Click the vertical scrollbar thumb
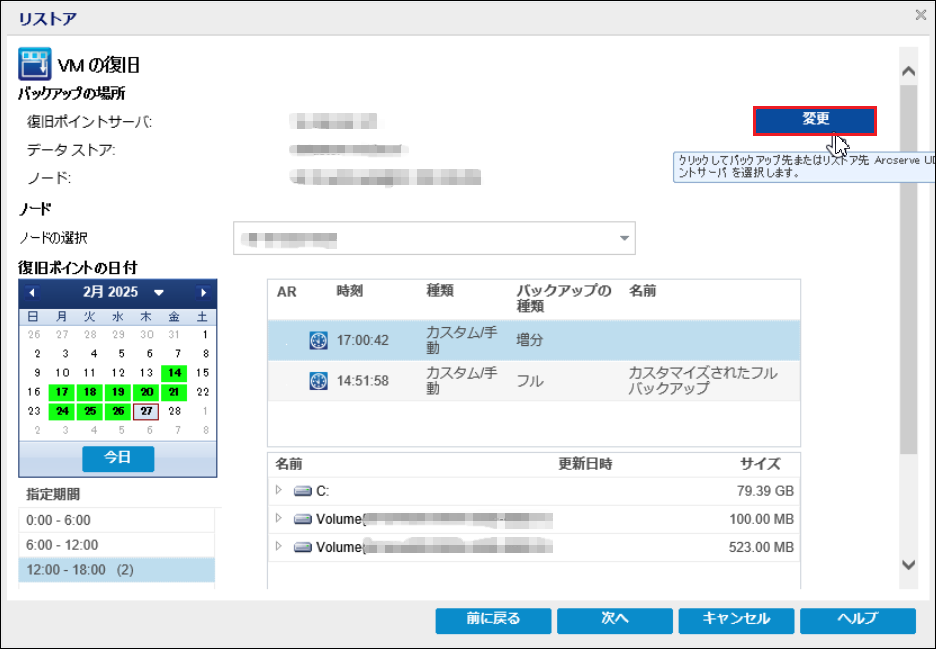Image resolution: width=936 pixels, height=649 pixels. 909,269
